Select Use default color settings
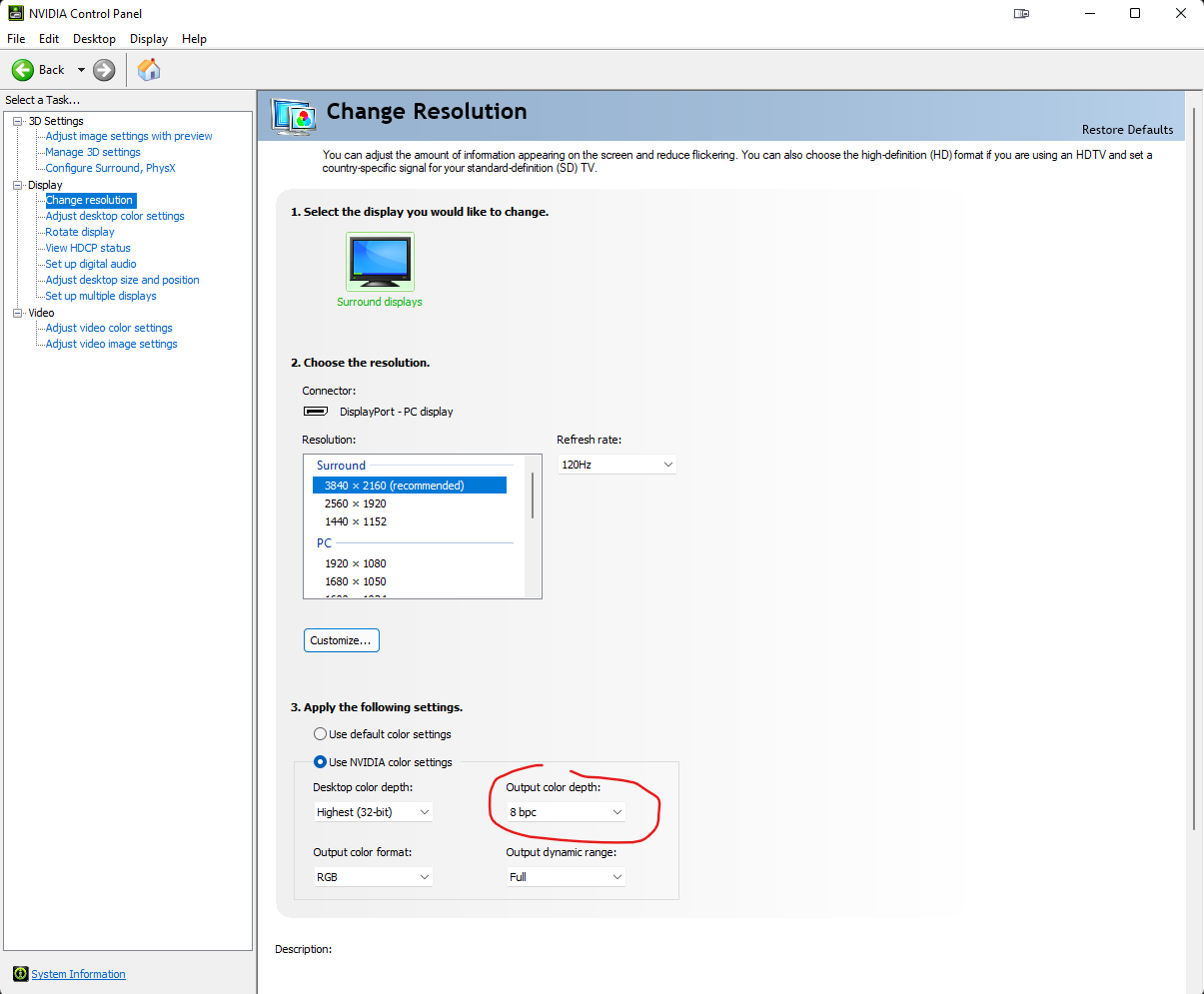The image size is (1204, 994). pyautogui.click(x=320, y=733)
